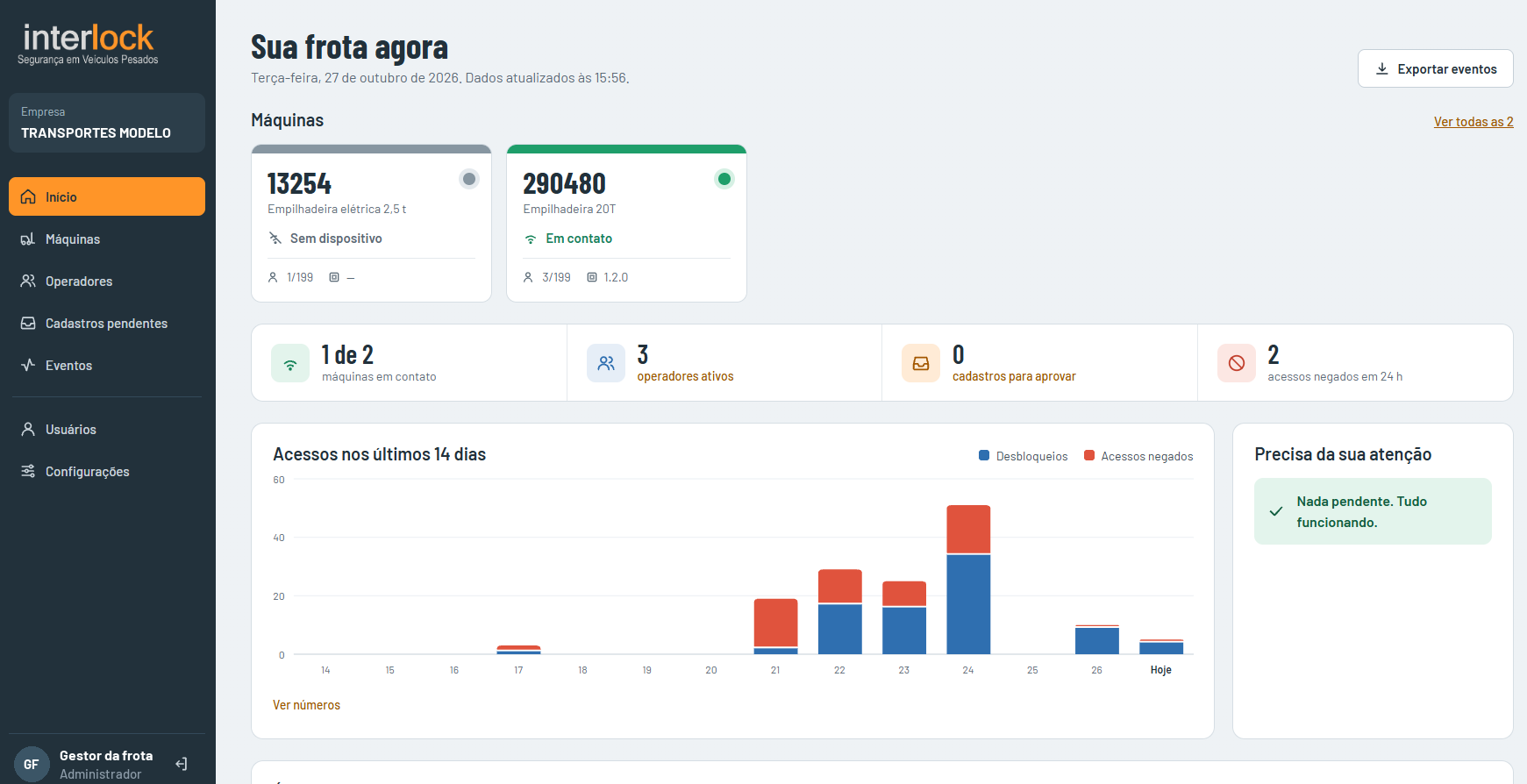This screenshot has height=784, width=1527.
Task: Go to Máquinas in the sidebar
Action: coord(107,239)
